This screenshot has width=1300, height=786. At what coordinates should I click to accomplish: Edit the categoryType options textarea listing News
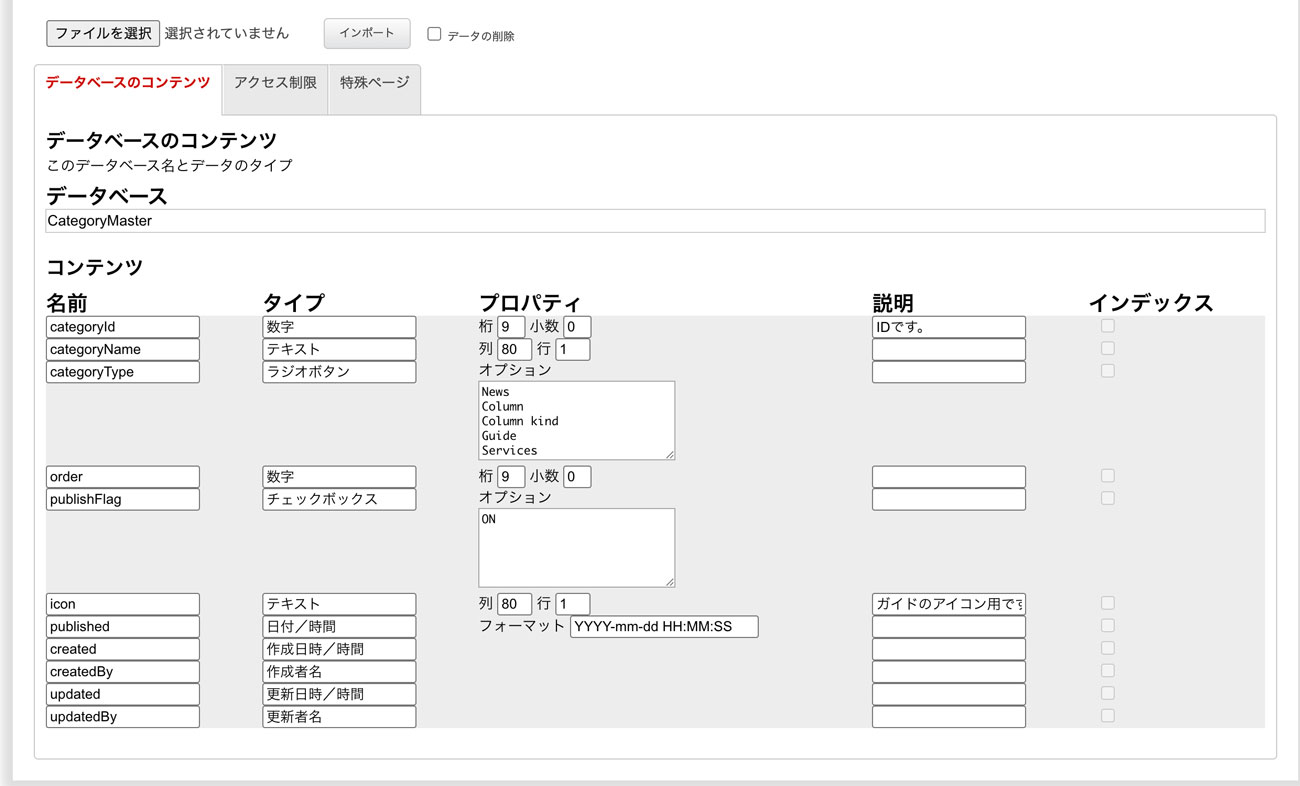point(576,420)
